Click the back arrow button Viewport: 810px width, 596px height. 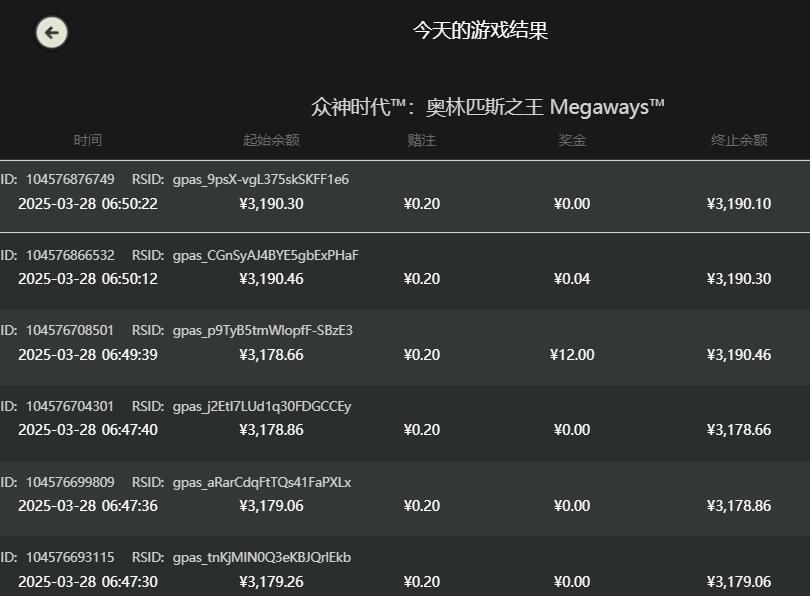(52, 32)
